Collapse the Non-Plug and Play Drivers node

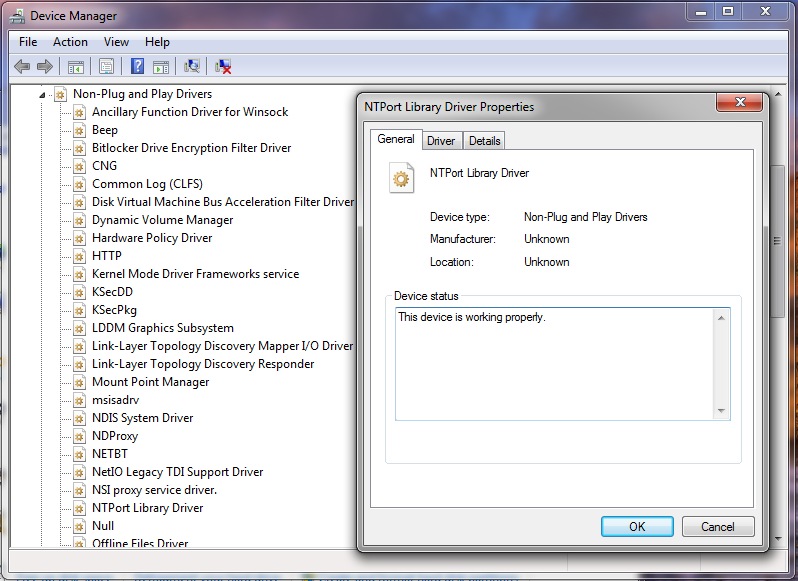click(42, 95)
